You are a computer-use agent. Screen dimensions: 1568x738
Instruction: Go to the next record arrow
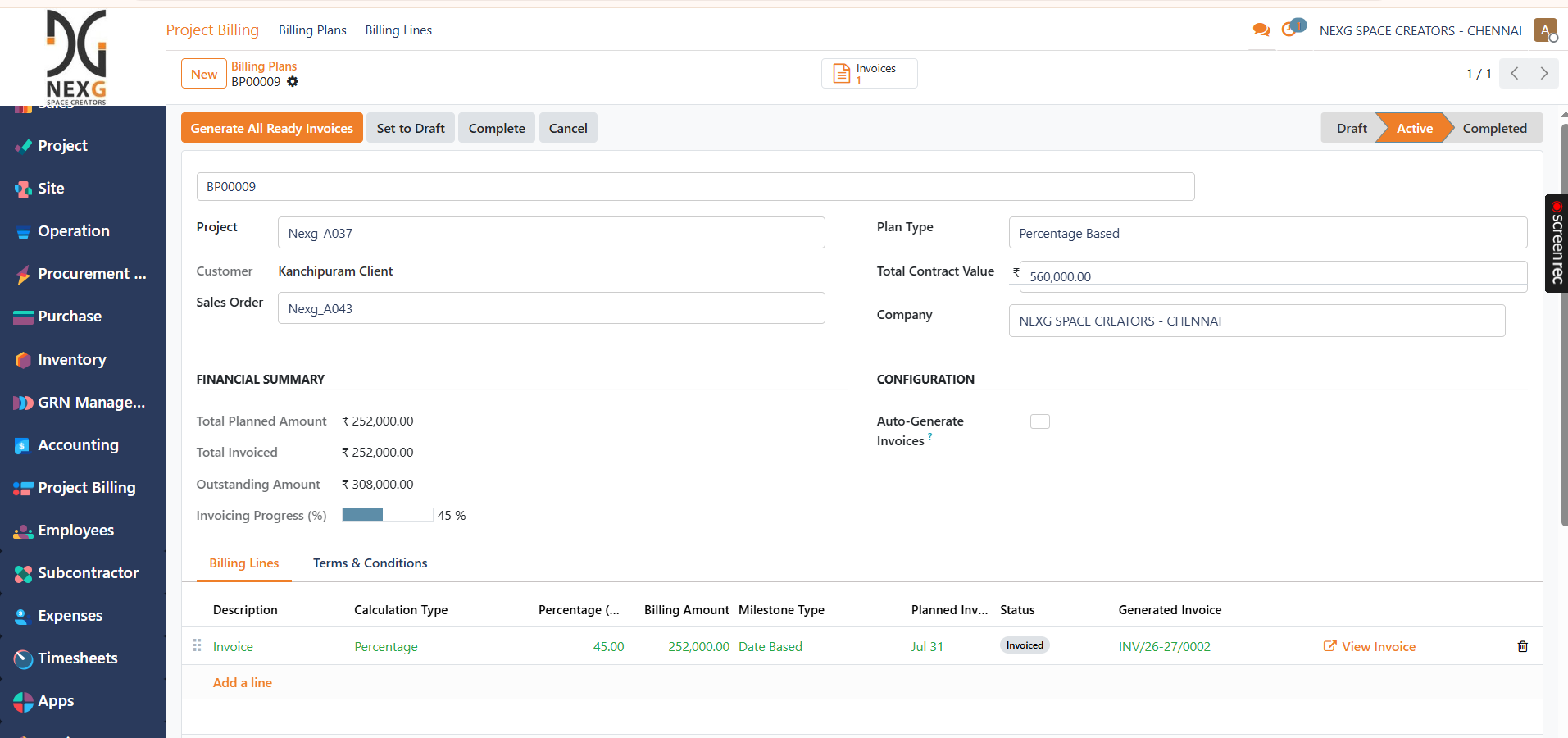click(x=1544, y=74)
